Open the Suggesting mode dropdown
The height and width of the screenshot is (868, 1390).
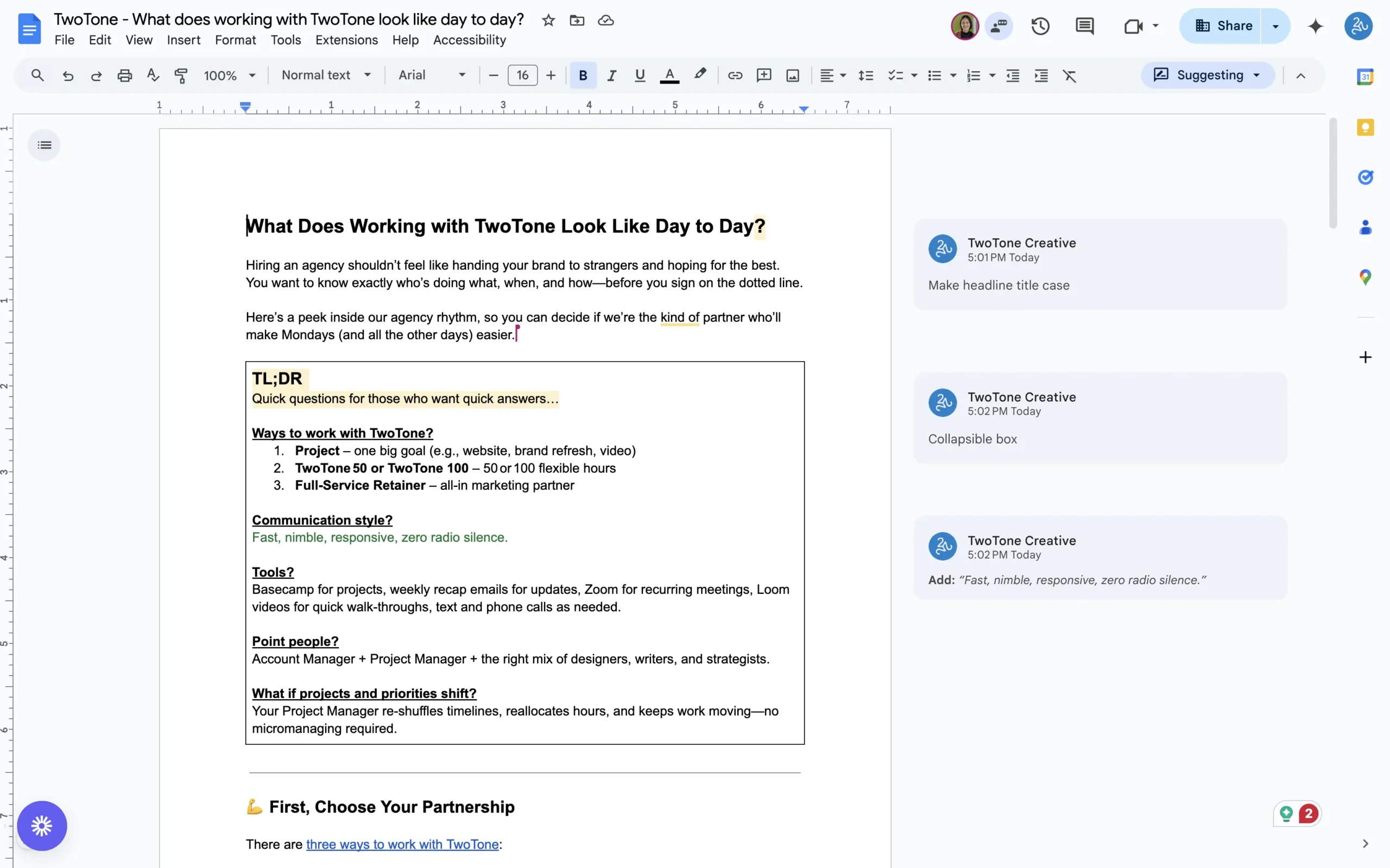coord(1208,75)
